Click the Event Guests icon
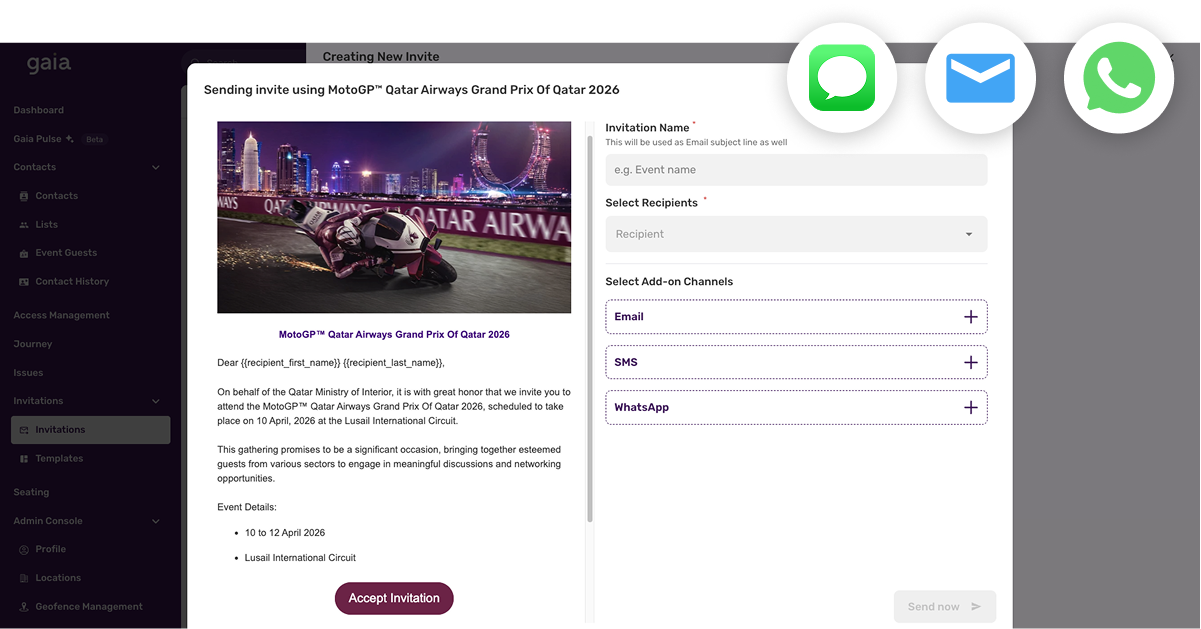This screenshot has height=629, width=1201. tap(24, 252)
